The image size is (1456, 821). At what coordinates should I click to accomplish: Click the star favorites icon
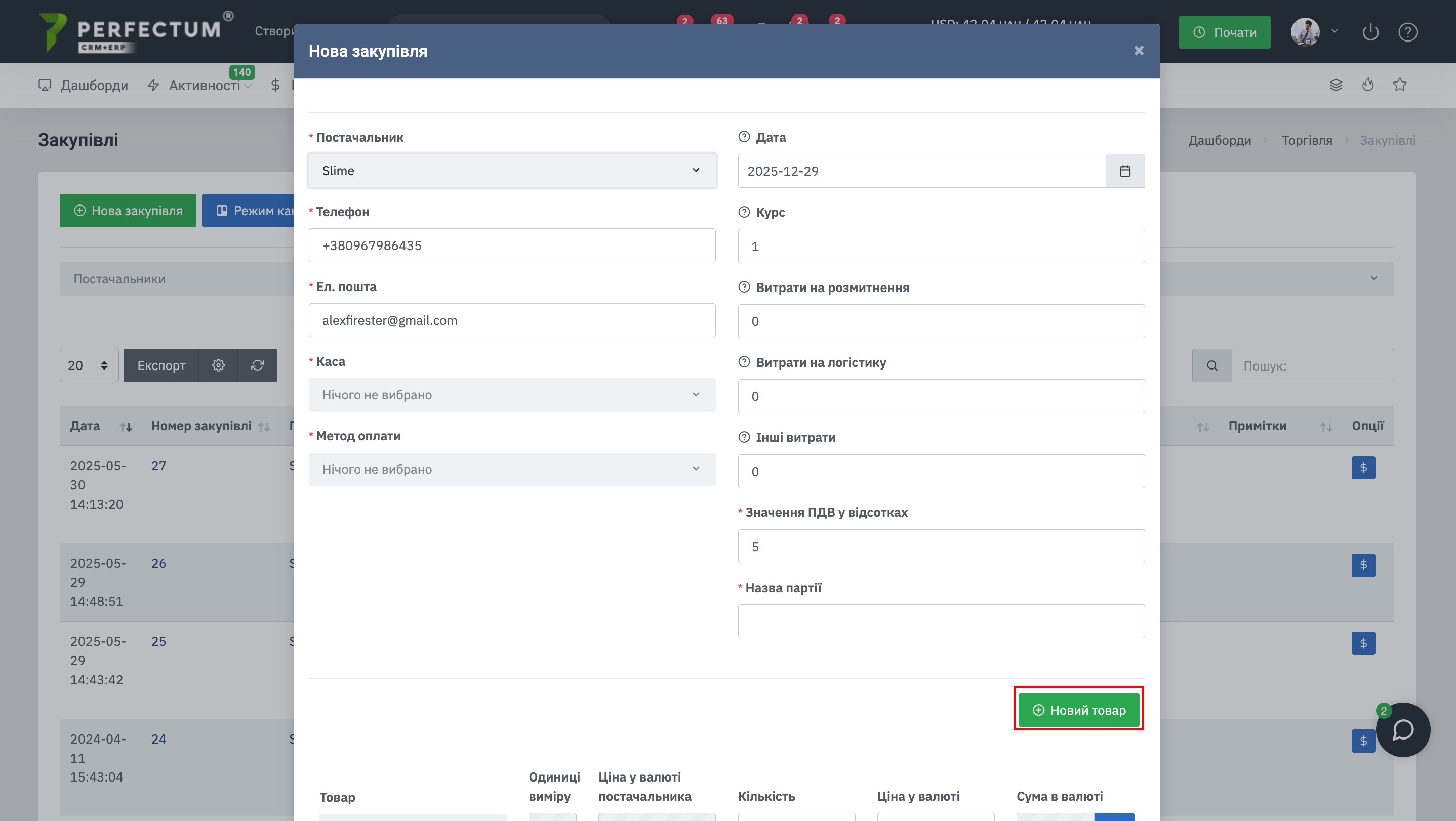click(x=1399, y=85)
